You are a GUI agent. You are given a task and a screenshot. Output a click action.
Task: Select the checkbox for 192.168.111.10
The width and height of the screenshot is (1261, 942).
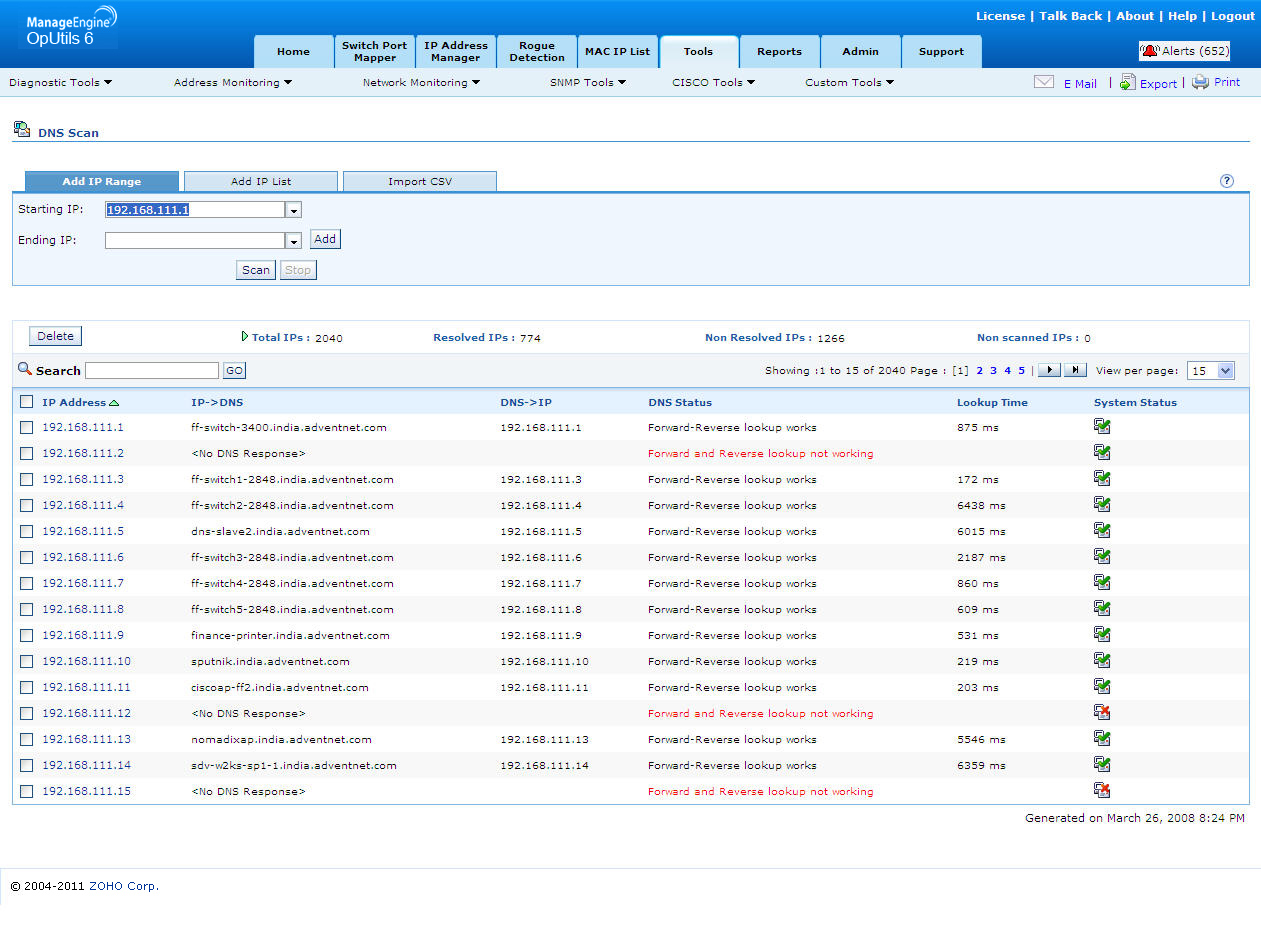tap(27, 662)
